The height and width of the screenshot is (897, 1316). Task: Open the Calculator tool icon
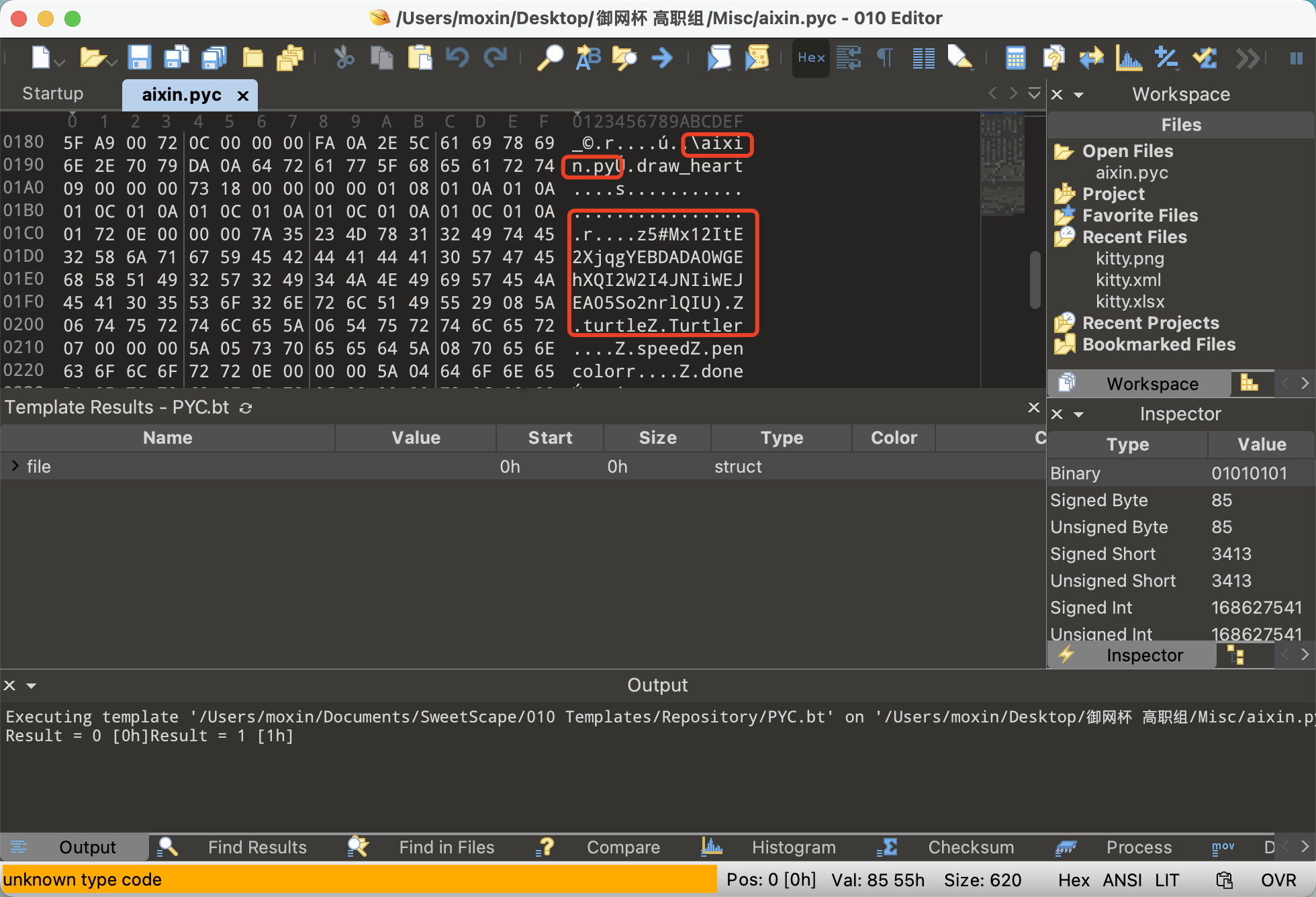tap(1015, 58)
